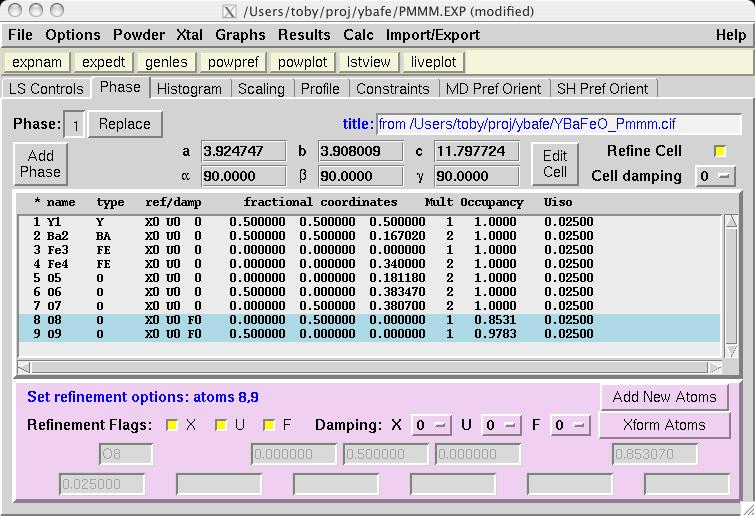Select atom row Fe4

369,264
